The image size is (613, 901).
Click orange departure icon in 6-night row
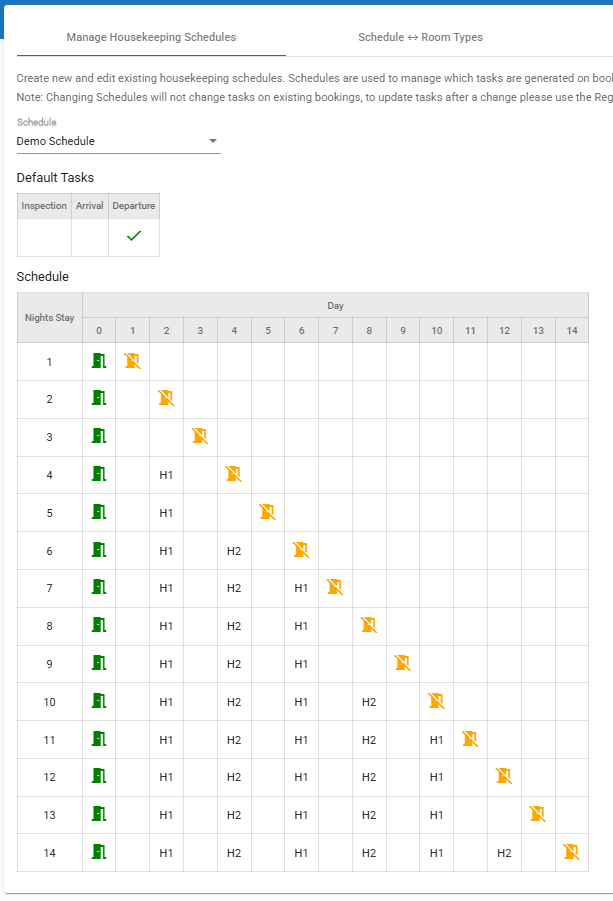[301, 550]
